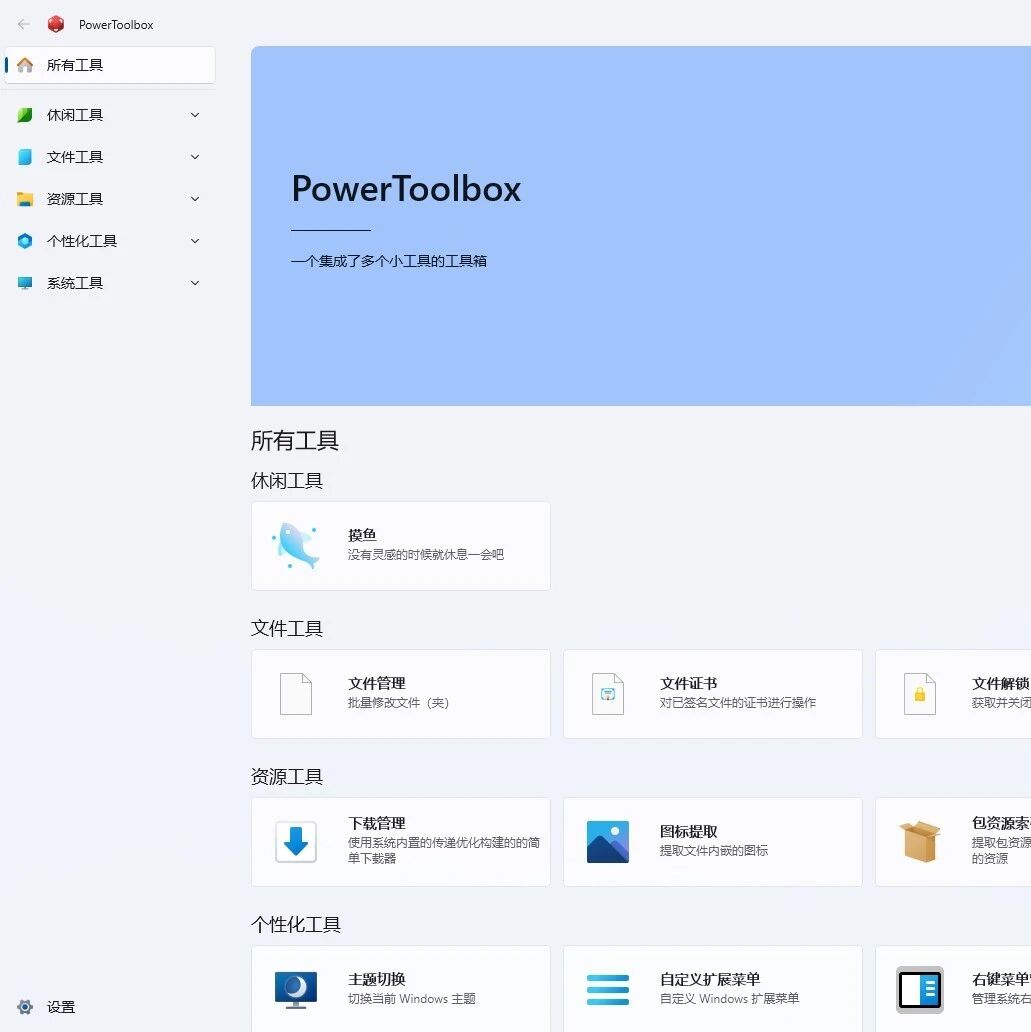Open 资源工具 sidebar category
The height and width of the screenshot is (1032, 1031).
(x=110, y=199)
